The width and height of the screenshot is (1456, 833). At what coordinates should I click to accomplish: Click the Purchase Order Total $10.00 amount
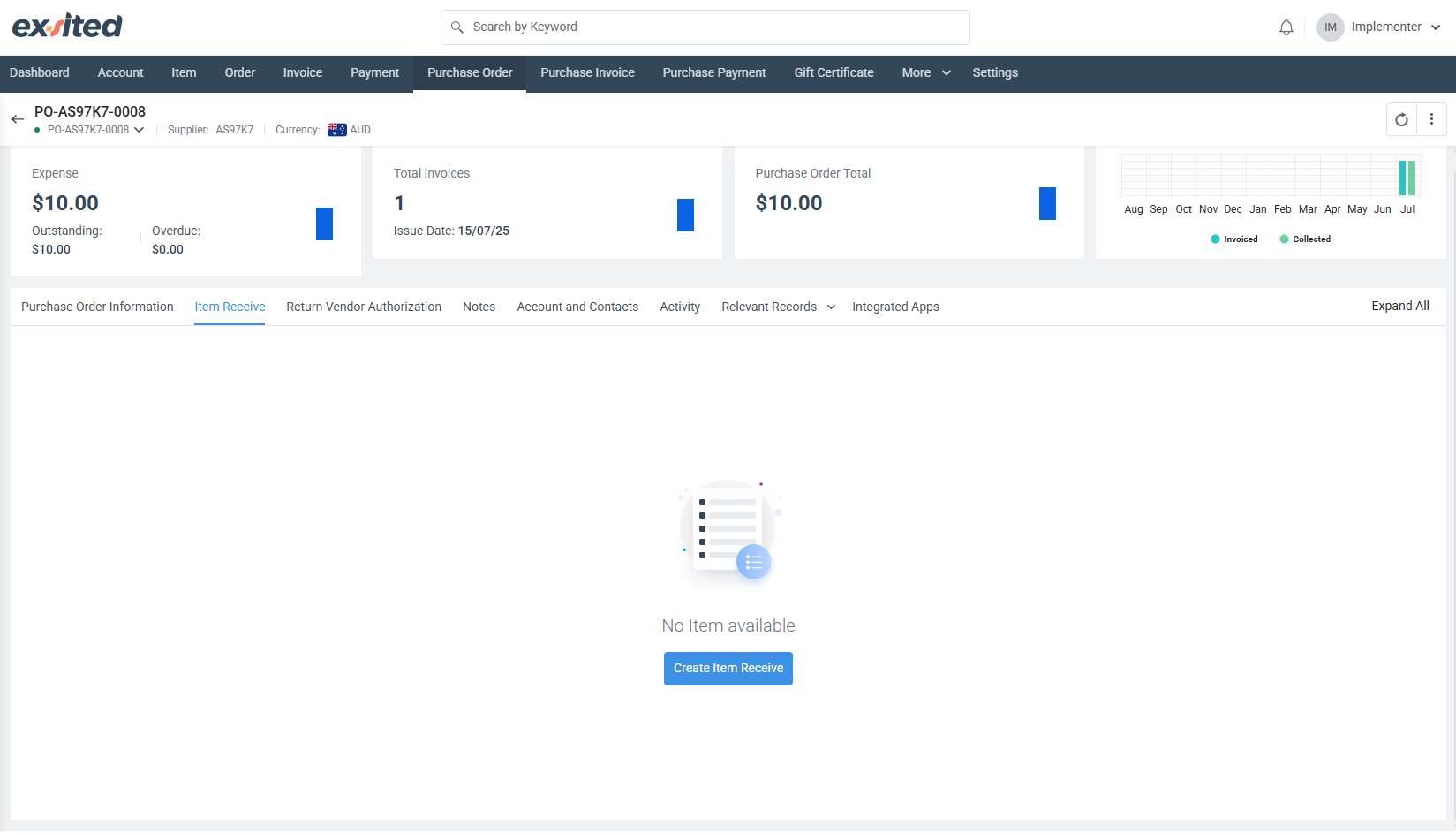(789, 203)
